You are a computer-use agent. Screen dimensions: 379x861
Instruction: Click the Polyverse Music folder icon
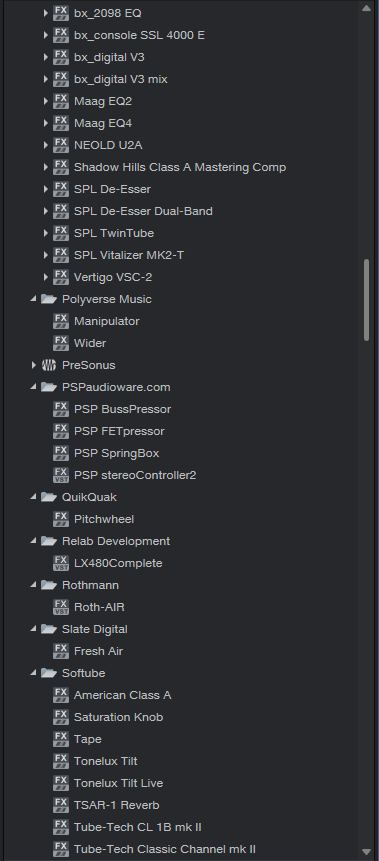pyautogui.click(x=49, y=299)
